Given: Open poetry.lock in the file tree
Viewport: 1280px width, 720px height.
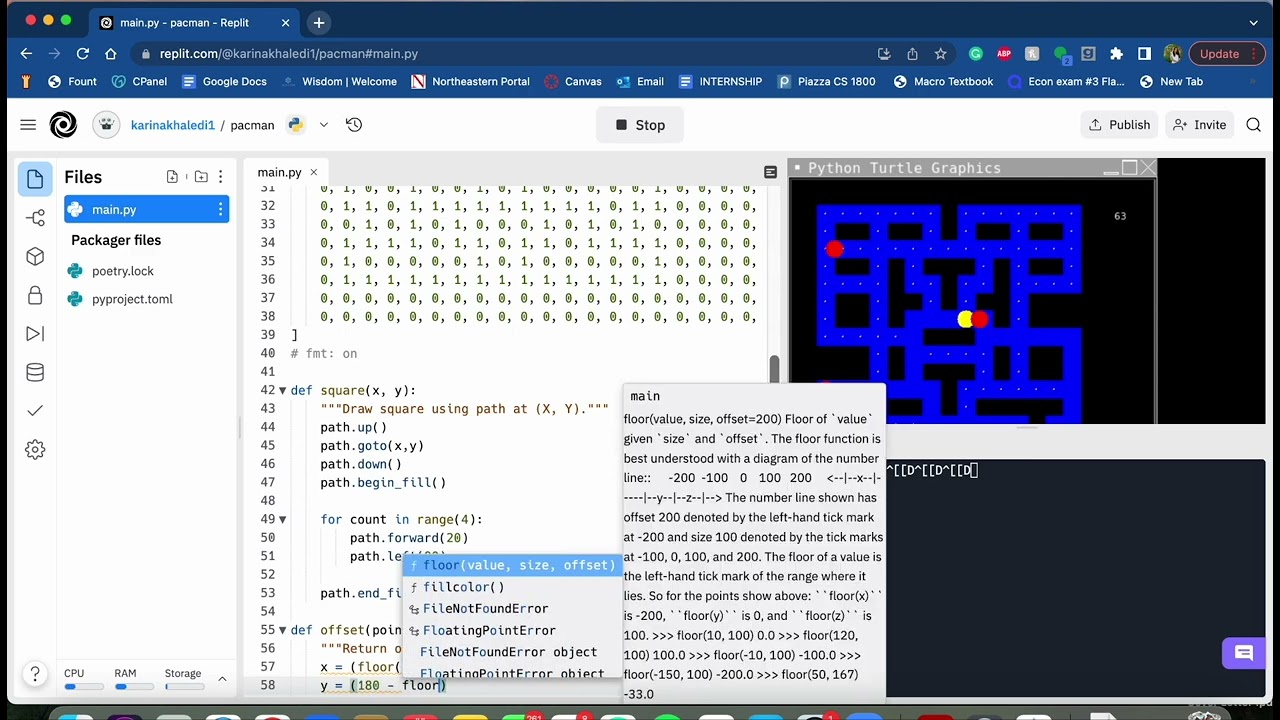Looking at the screenshot, I should [x=123, y=271].
